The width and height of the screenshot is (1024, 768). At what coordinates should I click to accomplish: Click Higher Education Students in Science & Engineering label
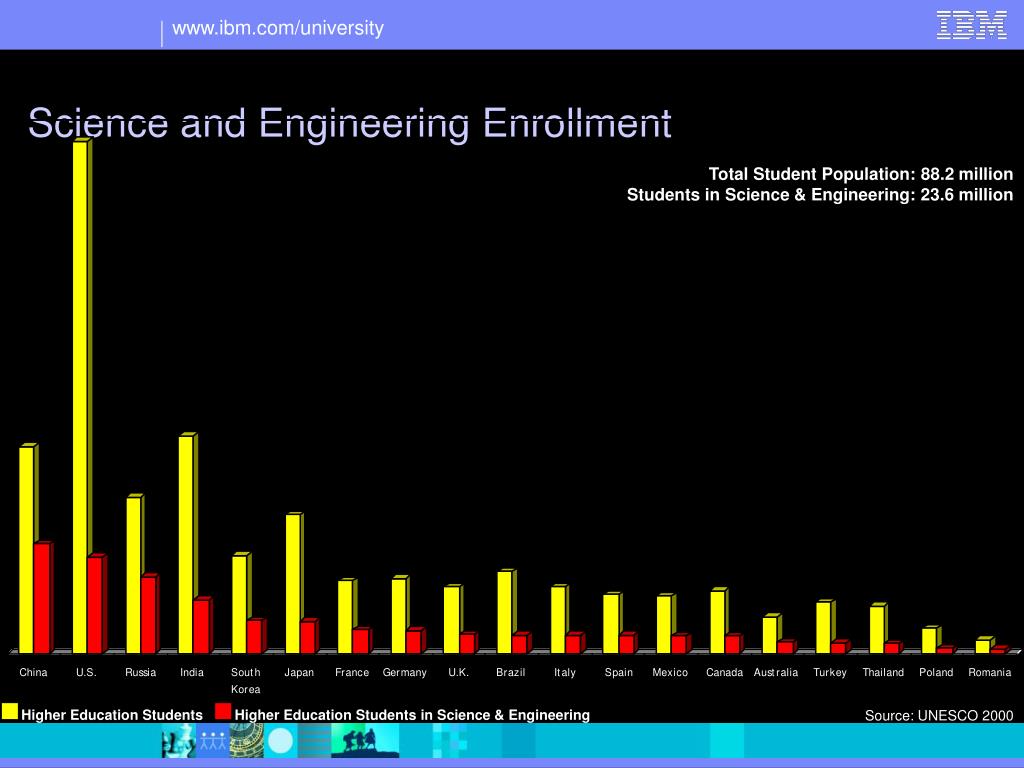(x=412, y=715)
